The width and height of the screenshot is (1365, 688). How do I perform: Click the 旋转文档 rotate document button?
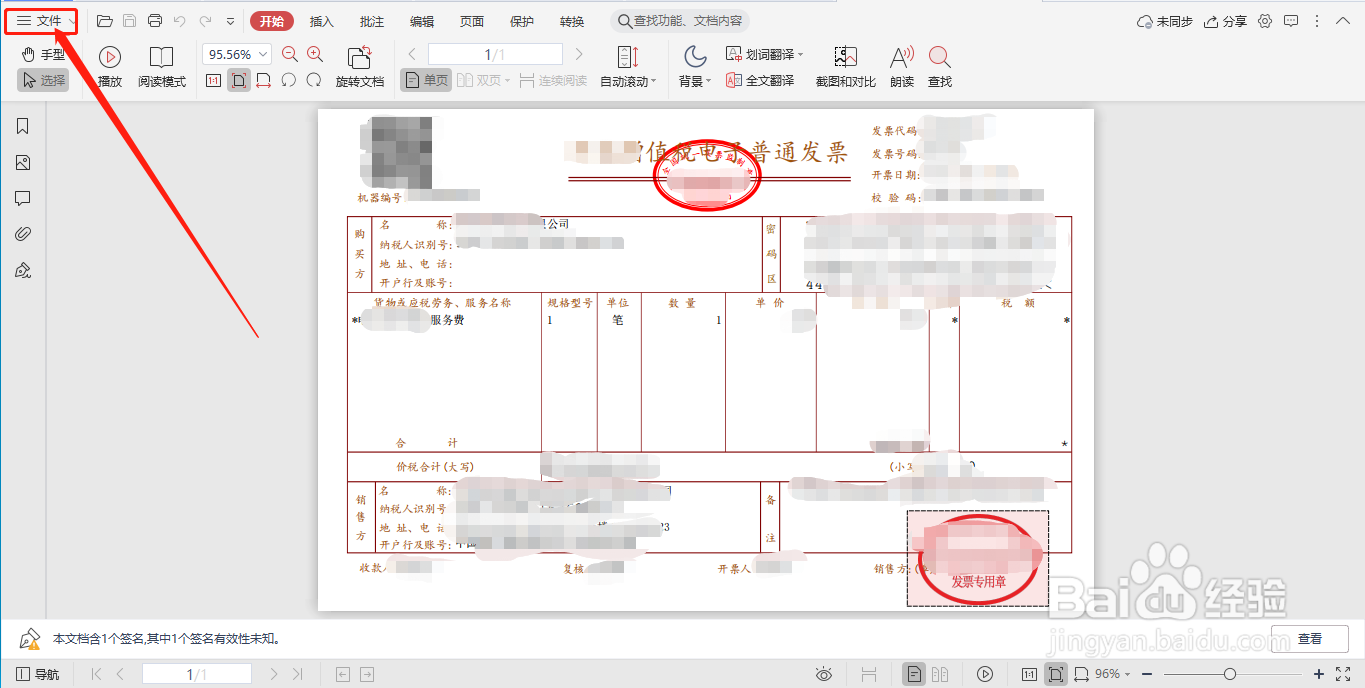(x=360, y=68)
